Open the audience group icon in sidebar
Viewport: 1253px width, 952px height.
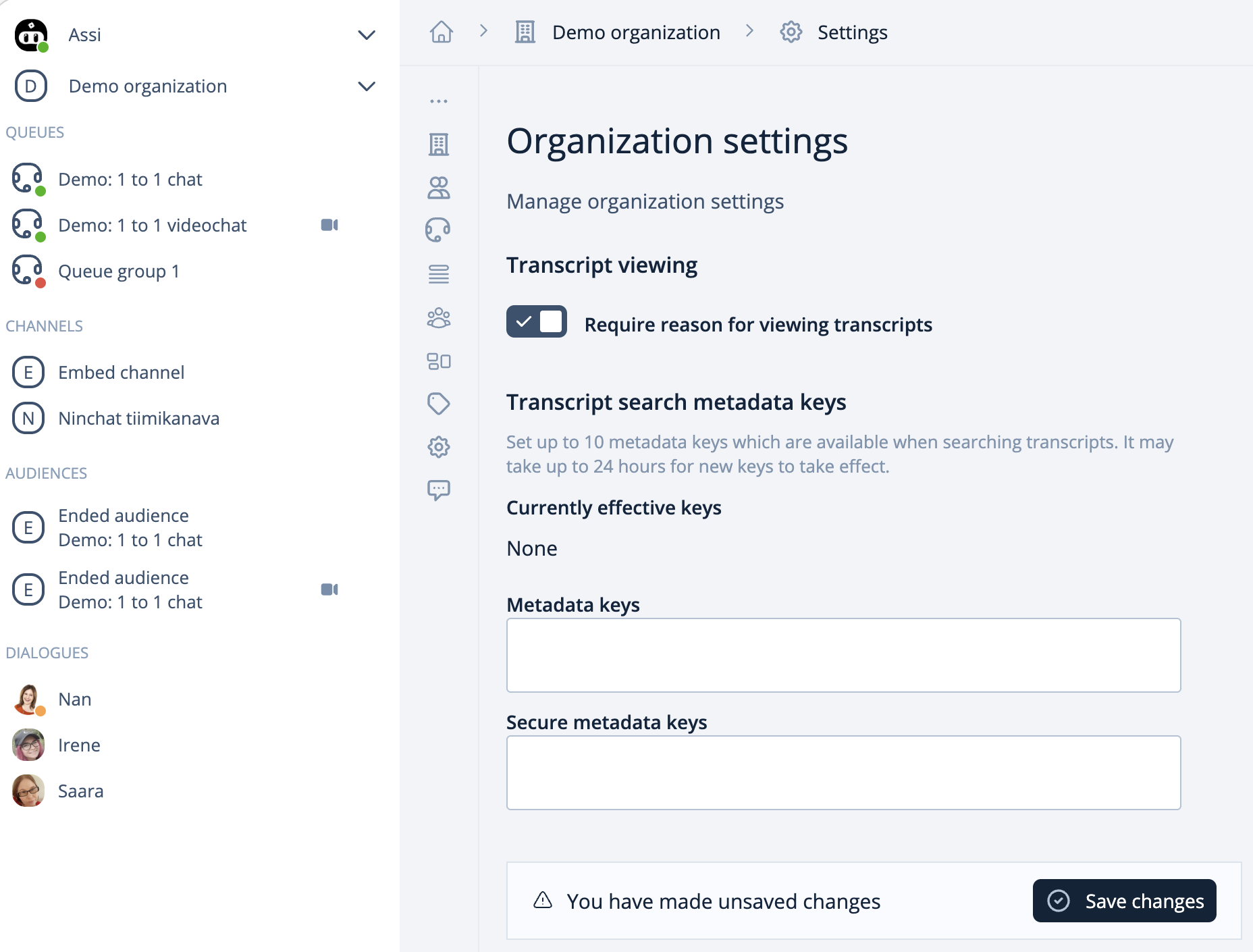tap(439, 317)
